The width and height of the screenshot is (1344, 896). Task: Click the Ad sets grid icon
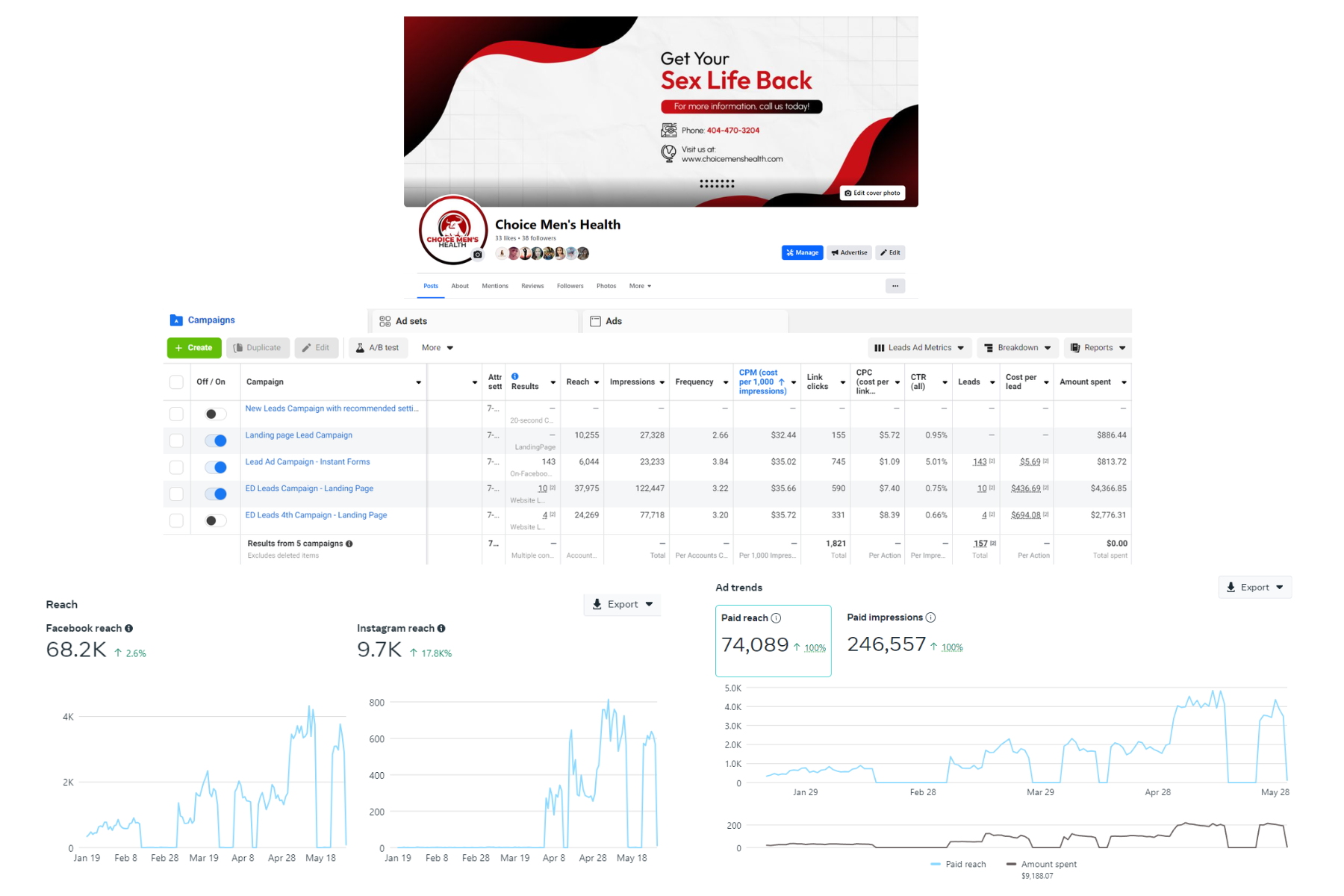(x=385, y=321)
